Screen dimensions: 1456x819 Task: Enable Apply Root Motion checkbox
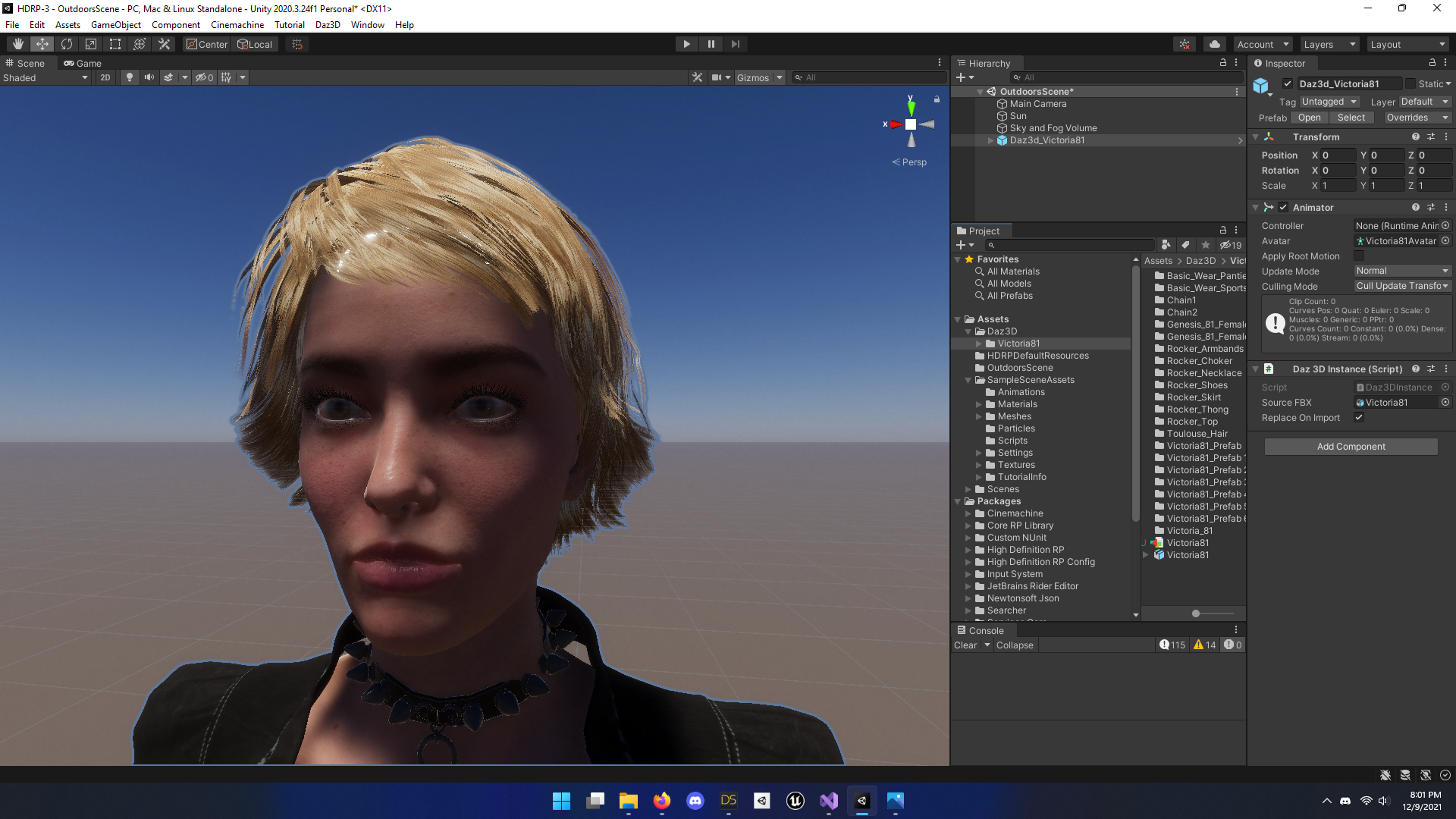pos(1359,256)
